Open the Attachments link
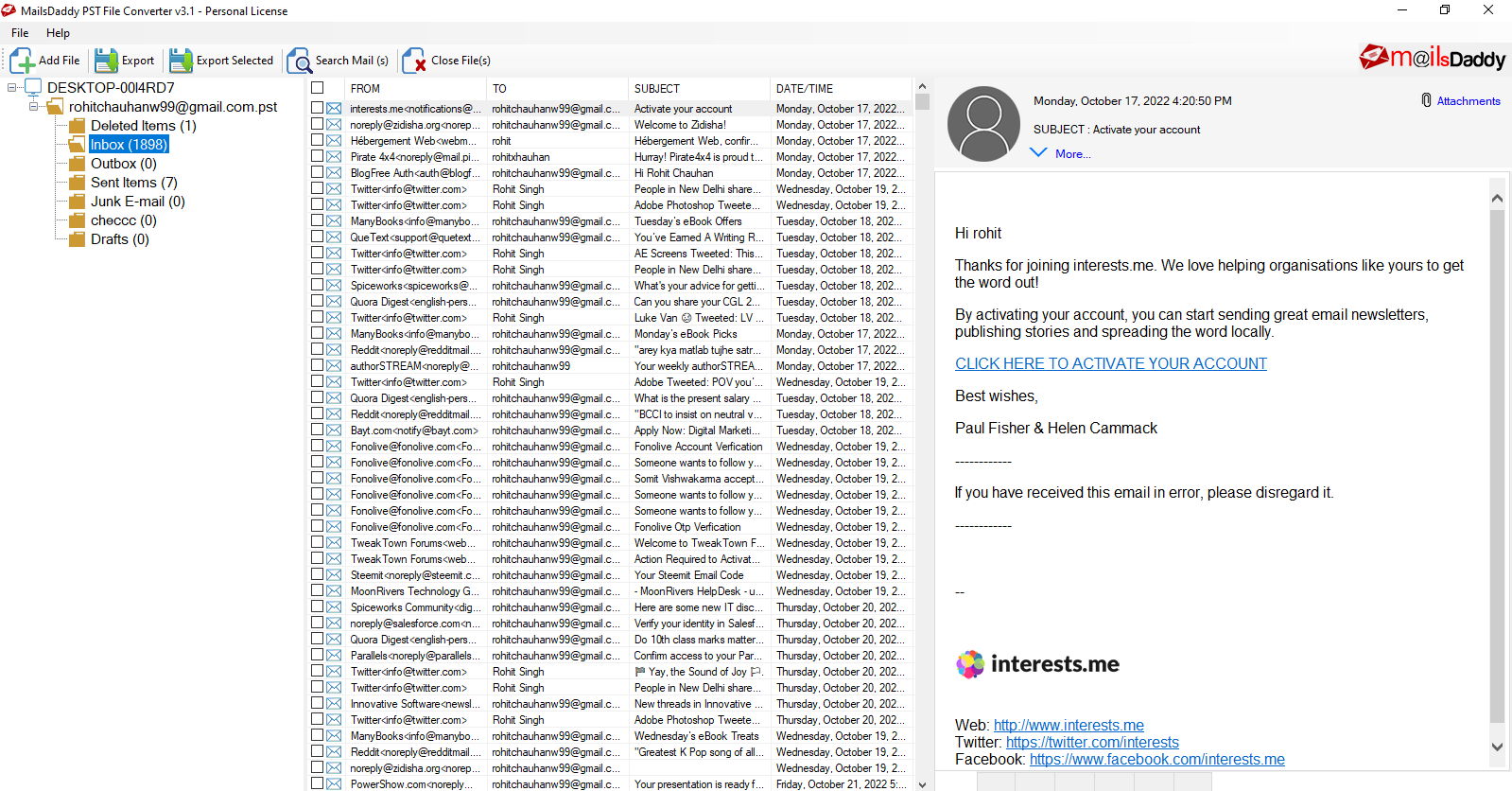This screenshot has height=791, width=1512. tap(1469, 101)
